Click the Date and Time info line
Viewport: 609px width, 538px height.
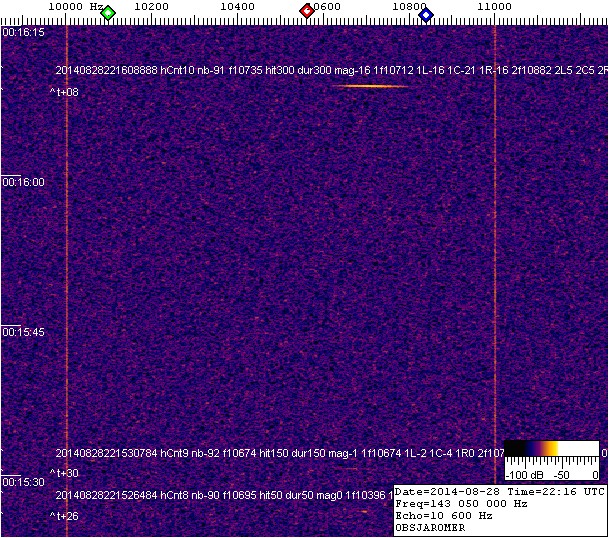[498, 492]
